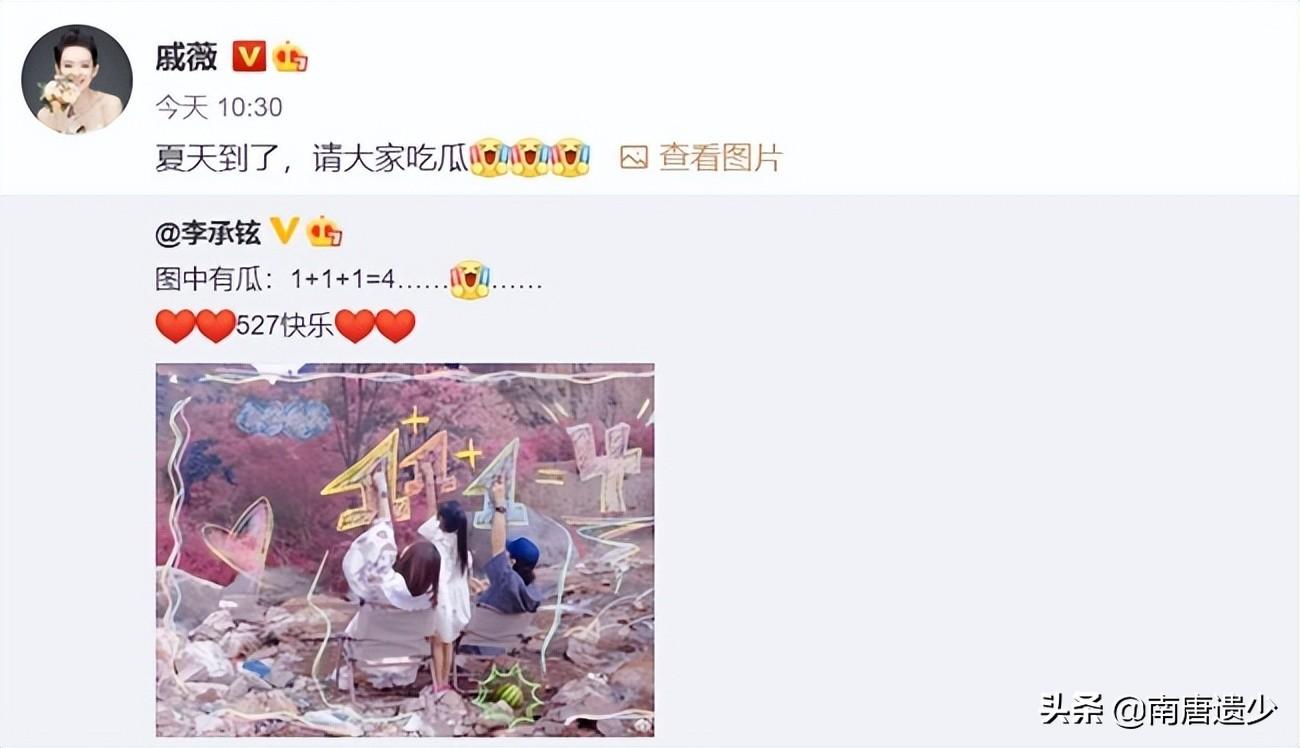This screenshot has height=748, width=1300.
Task: Click the first red heart before 527快乐
Action: pos(176,326)
